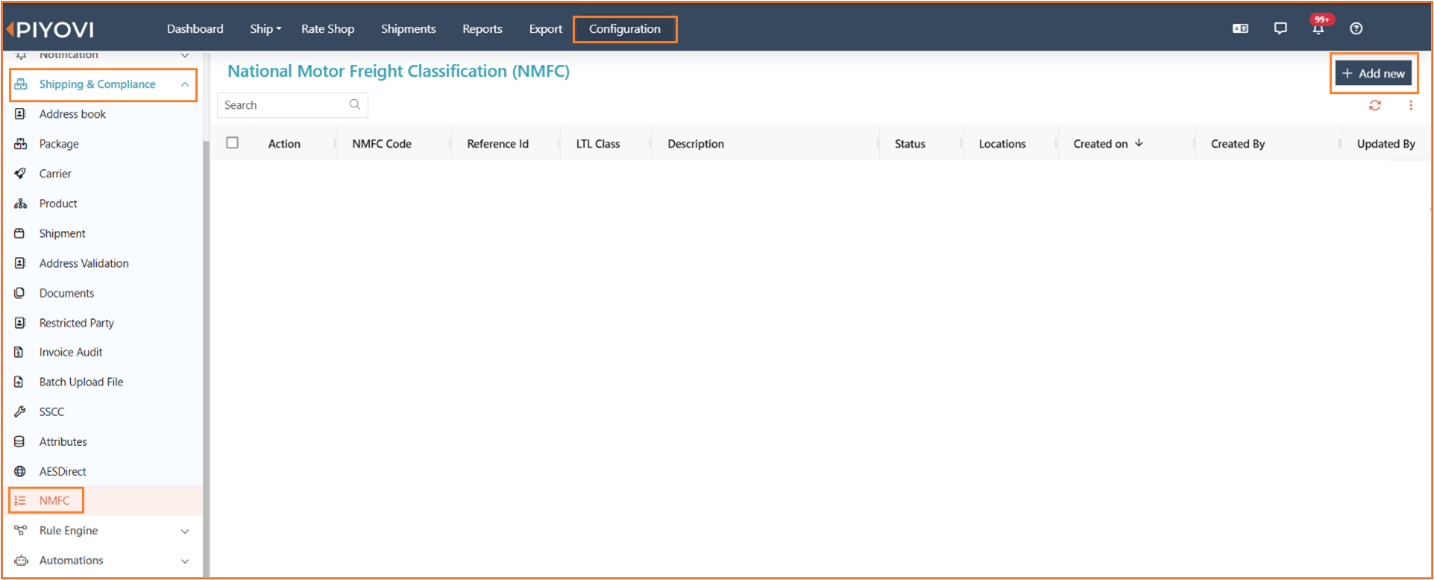
Task: Click the notifications bell icon
Action: click(1318, 29)
